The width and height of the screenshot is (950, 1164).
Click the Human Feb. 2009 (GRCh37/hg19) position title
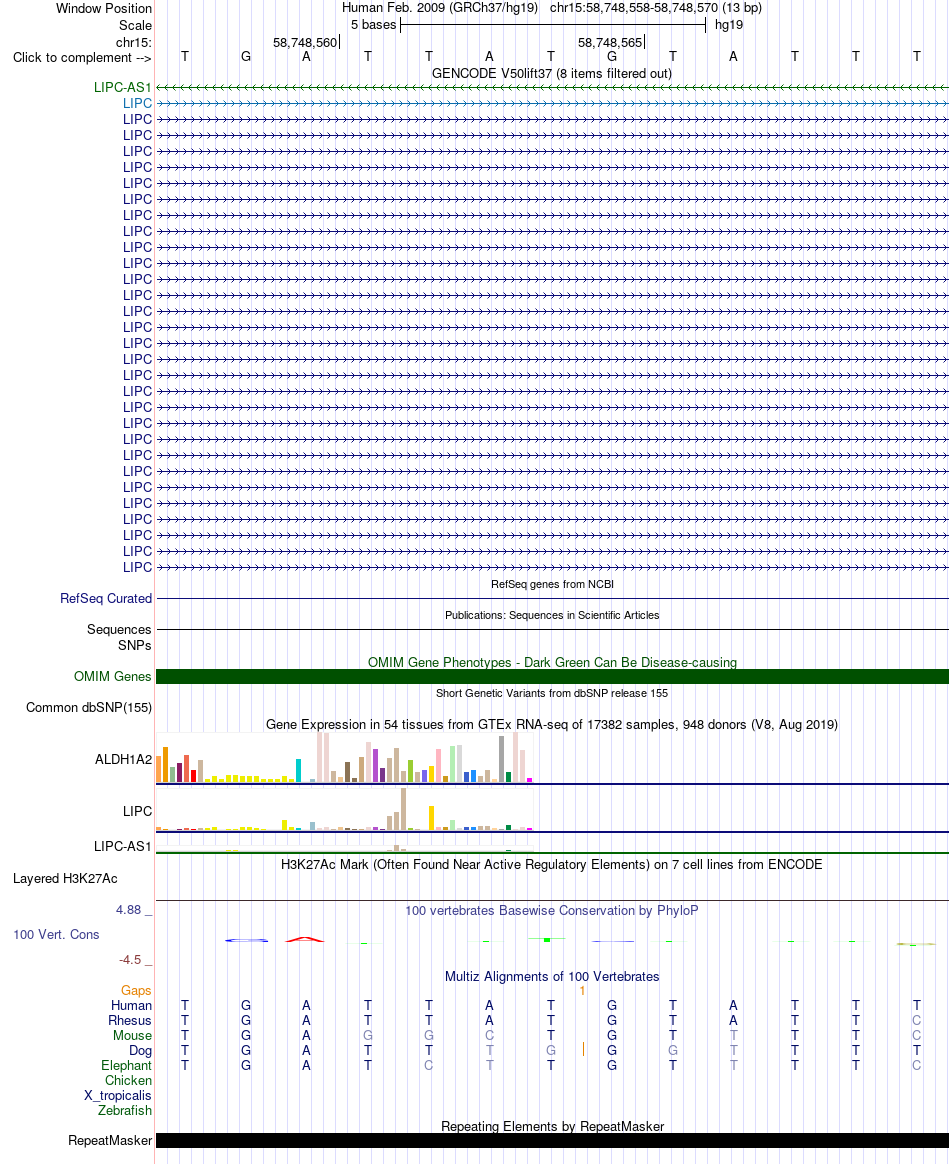coord(439,8)
